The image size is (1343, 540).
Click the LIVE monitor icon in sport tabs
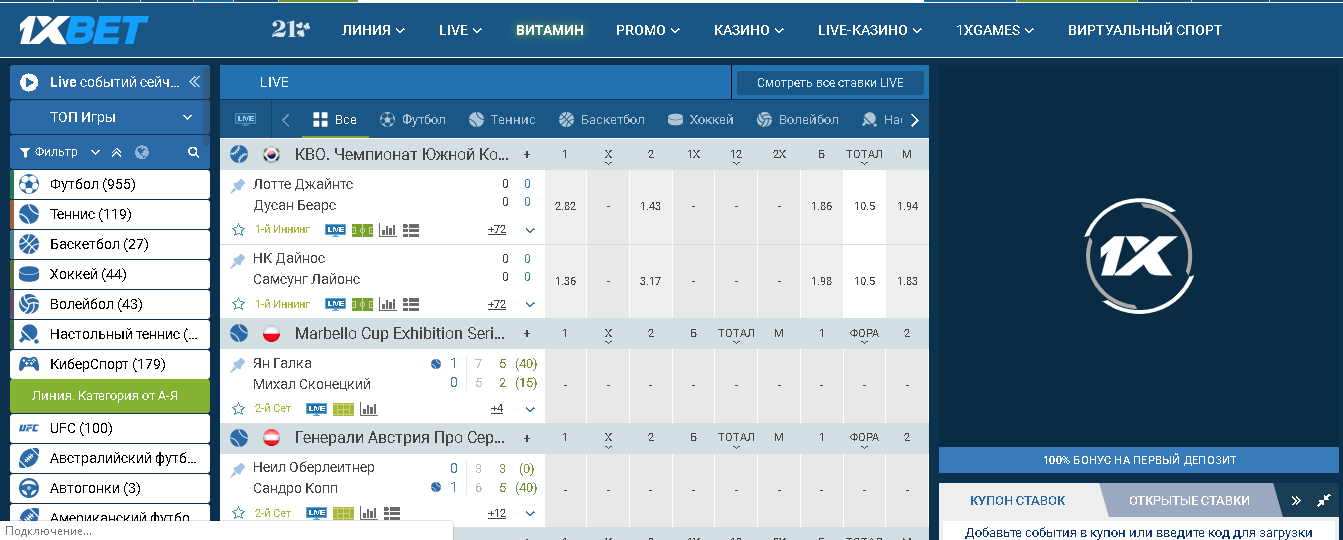point(245,120)
